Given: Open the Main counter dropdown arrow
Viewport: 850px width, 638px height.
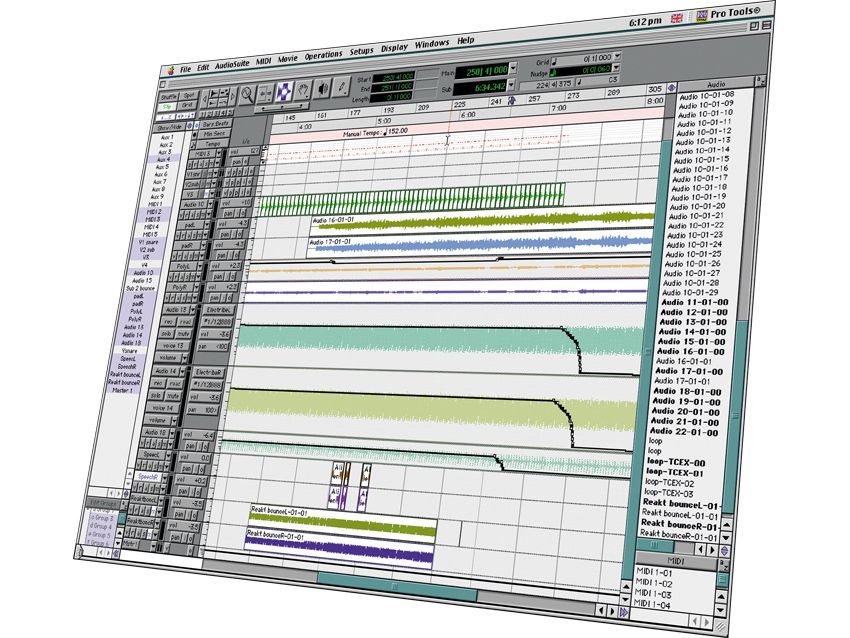Looking at the screenshot, I should (x=512, y=67).
